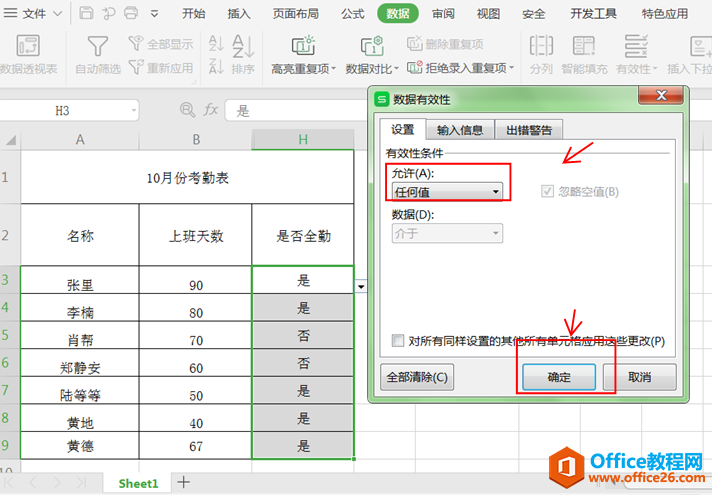Add a new sheet with plus button
The height and width of the screenshot is (495, 712).
[x=183, y=482]
